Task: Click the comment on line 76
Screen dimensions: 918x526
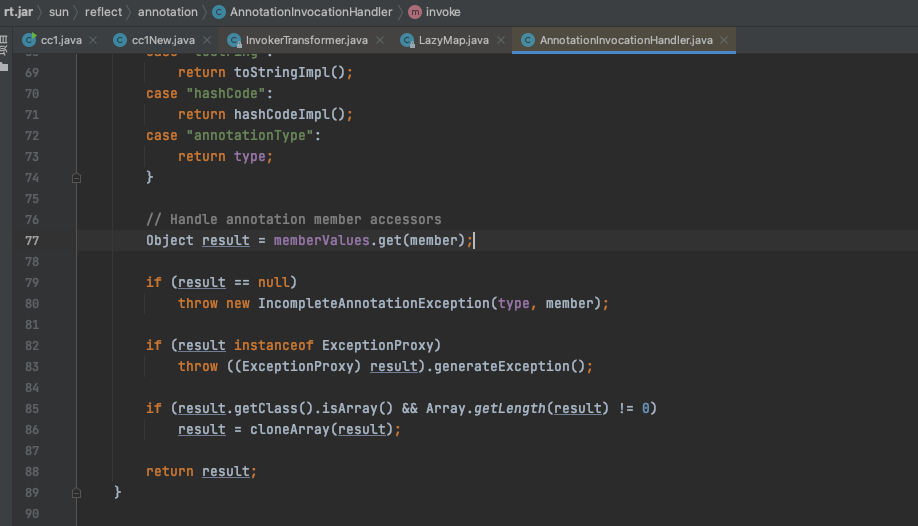Action: [294, 219]
